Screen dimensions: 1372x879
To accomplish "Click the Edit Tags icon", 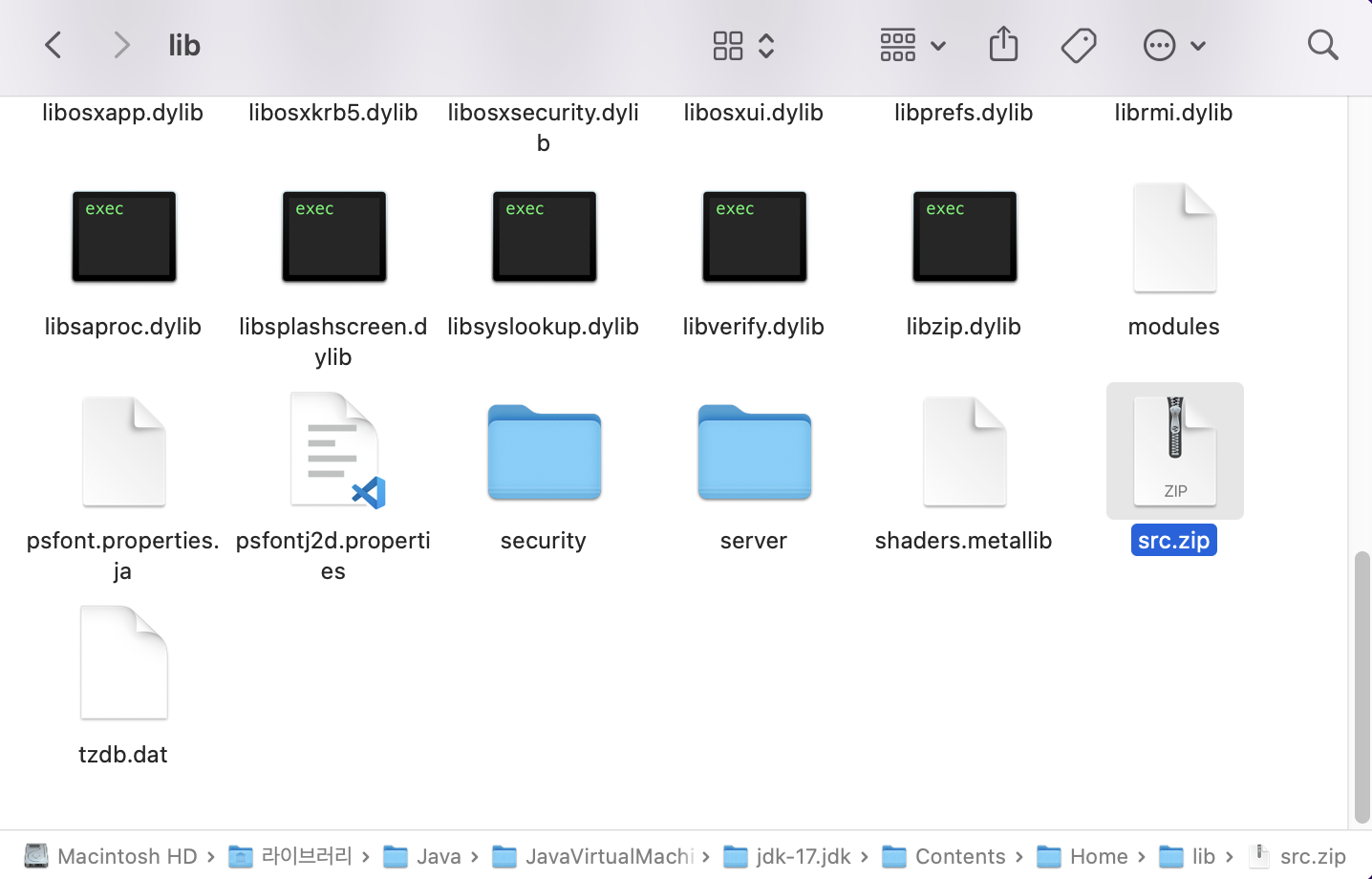I will (x=1079, y=45).
